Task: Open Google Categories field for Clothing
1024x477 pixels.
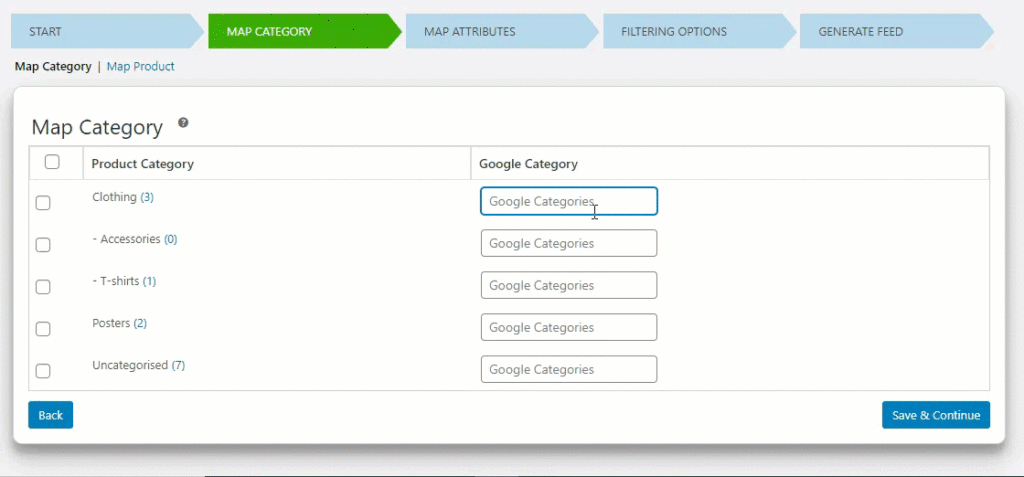Action: [x=569, y=201]
